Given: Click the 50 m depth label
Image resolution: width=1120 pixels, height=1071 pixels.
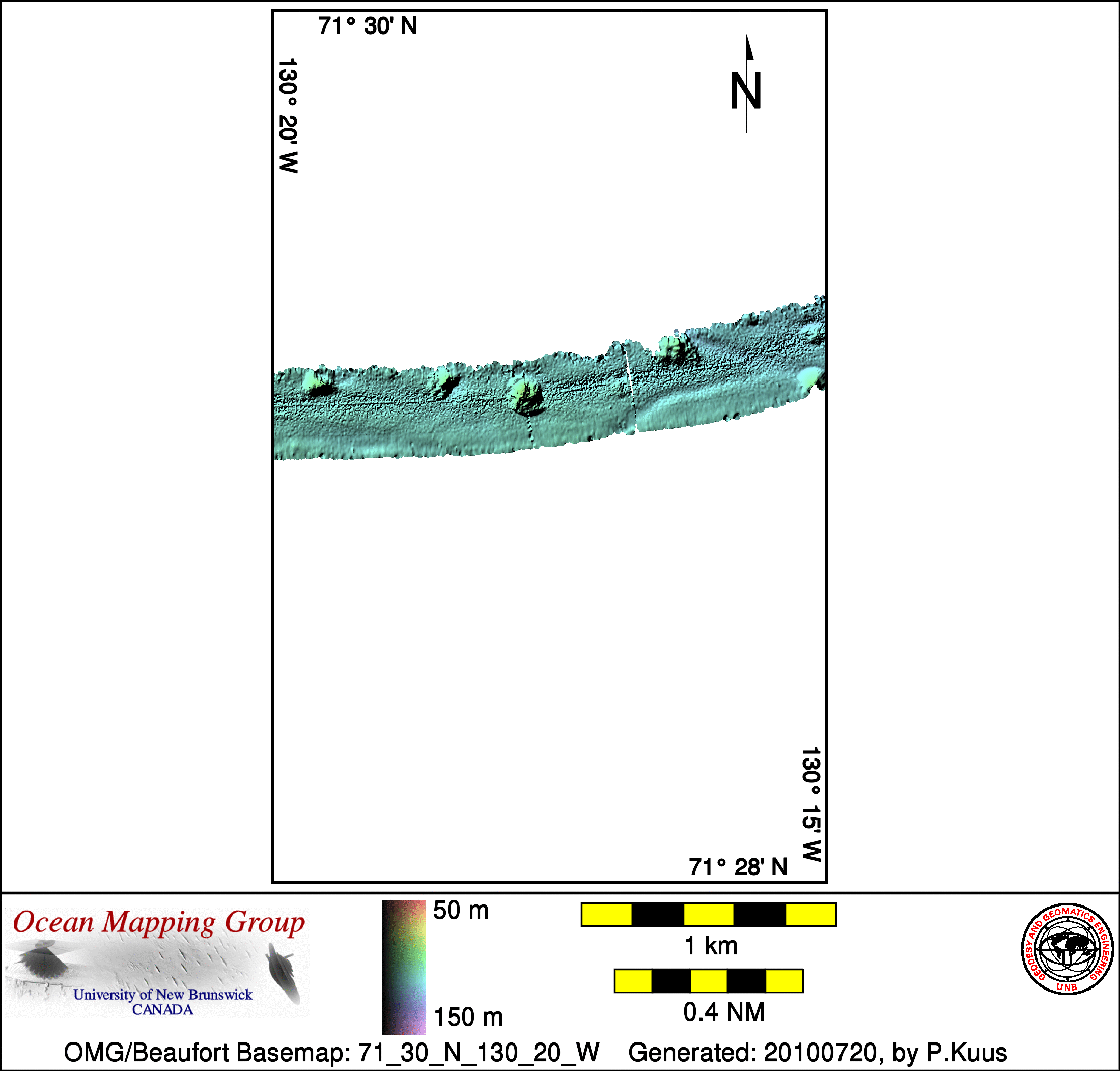Looking at the screenshot, I should 460,911.
